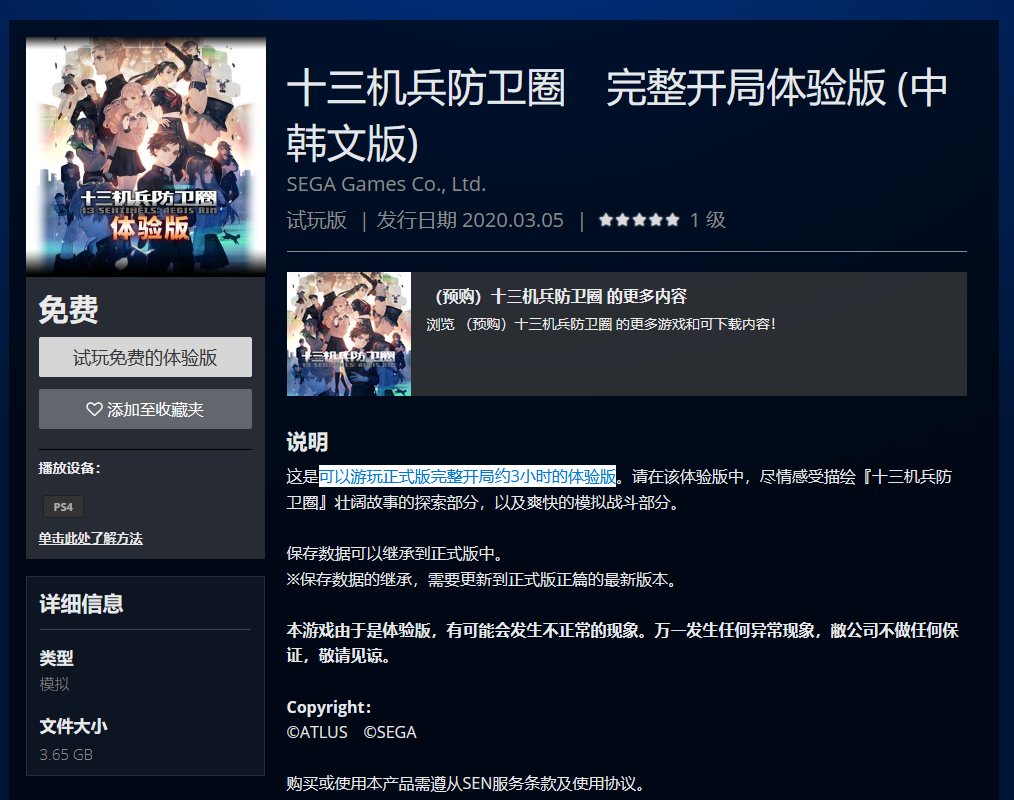Viewport: 1014px width, 800px height.
Task: Click the 试玩版 label under the title
Action: tap(317, 220)
